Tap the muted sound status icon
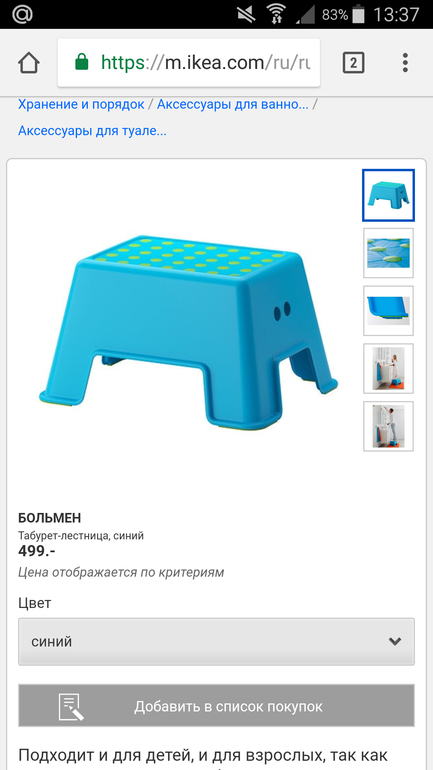433x770 pixels. (246, 15)
